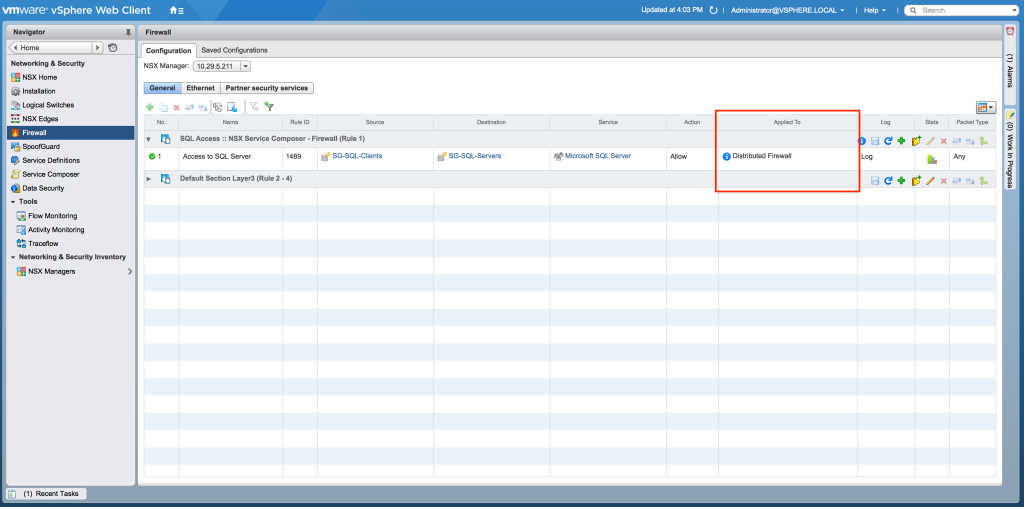
Task: Open the Help dropdown menu
Action: [875, 10]
